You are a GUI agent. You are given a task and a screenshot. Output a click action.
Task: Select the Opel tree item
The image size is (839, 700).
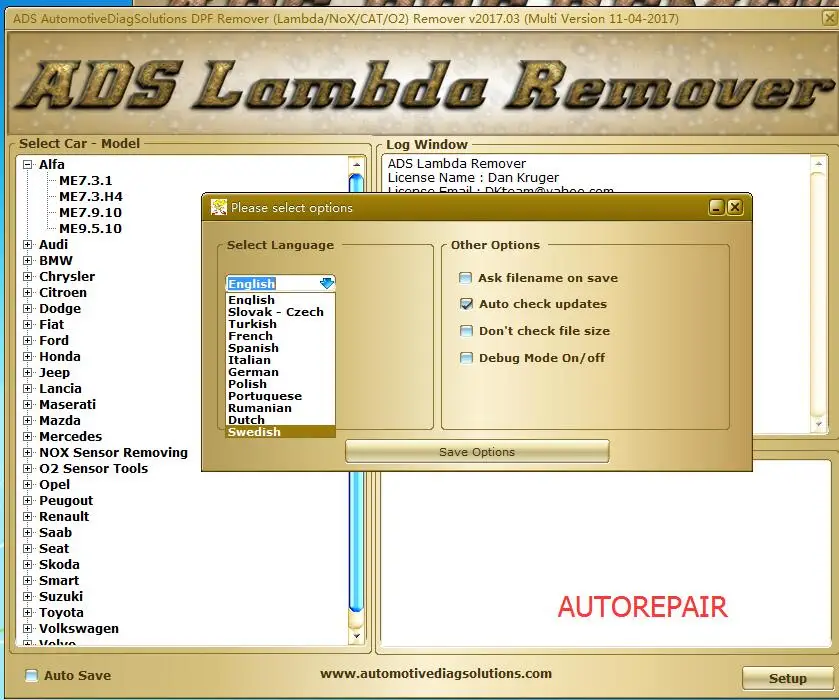pos(55,485)
